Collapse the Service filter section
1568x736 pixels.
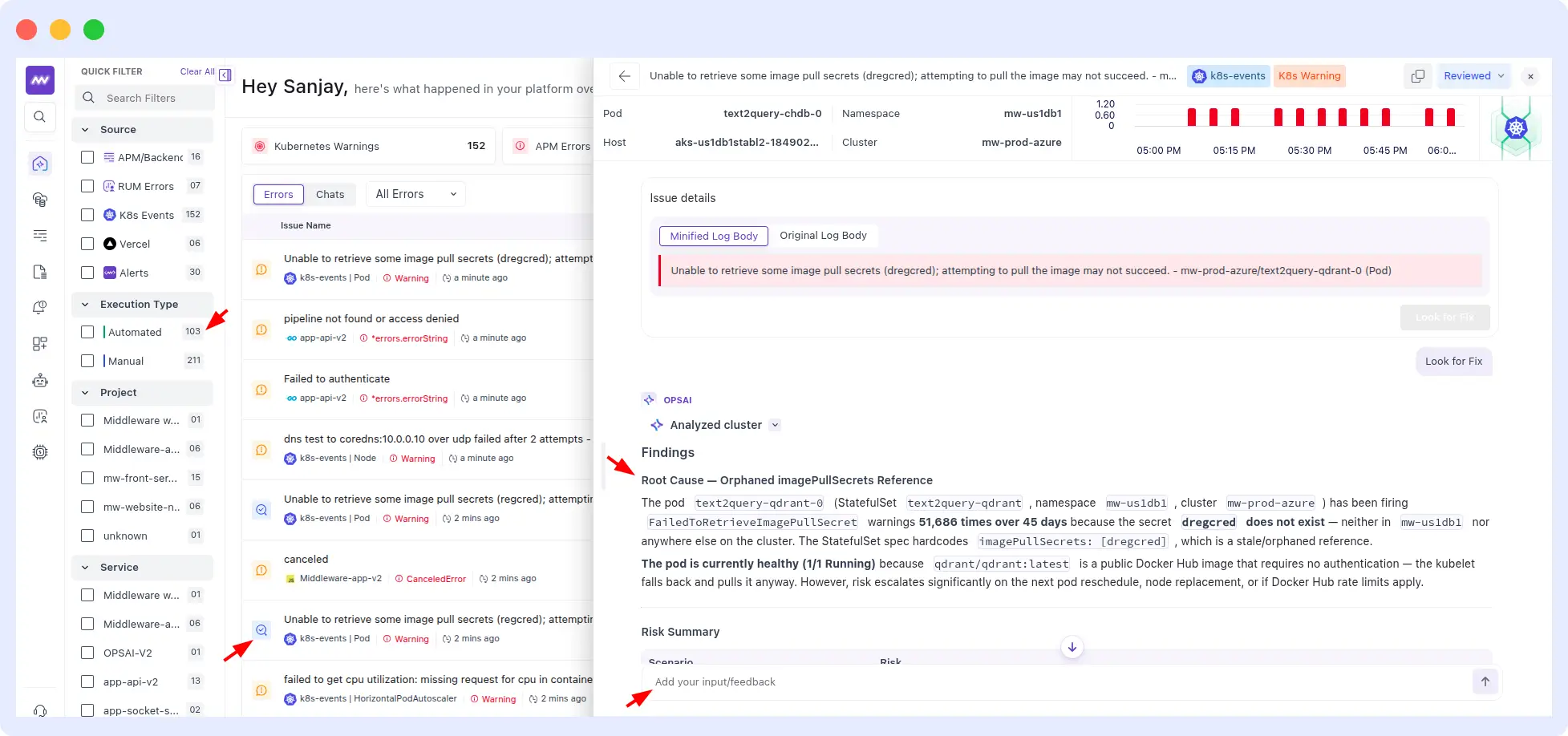point(86,568)
